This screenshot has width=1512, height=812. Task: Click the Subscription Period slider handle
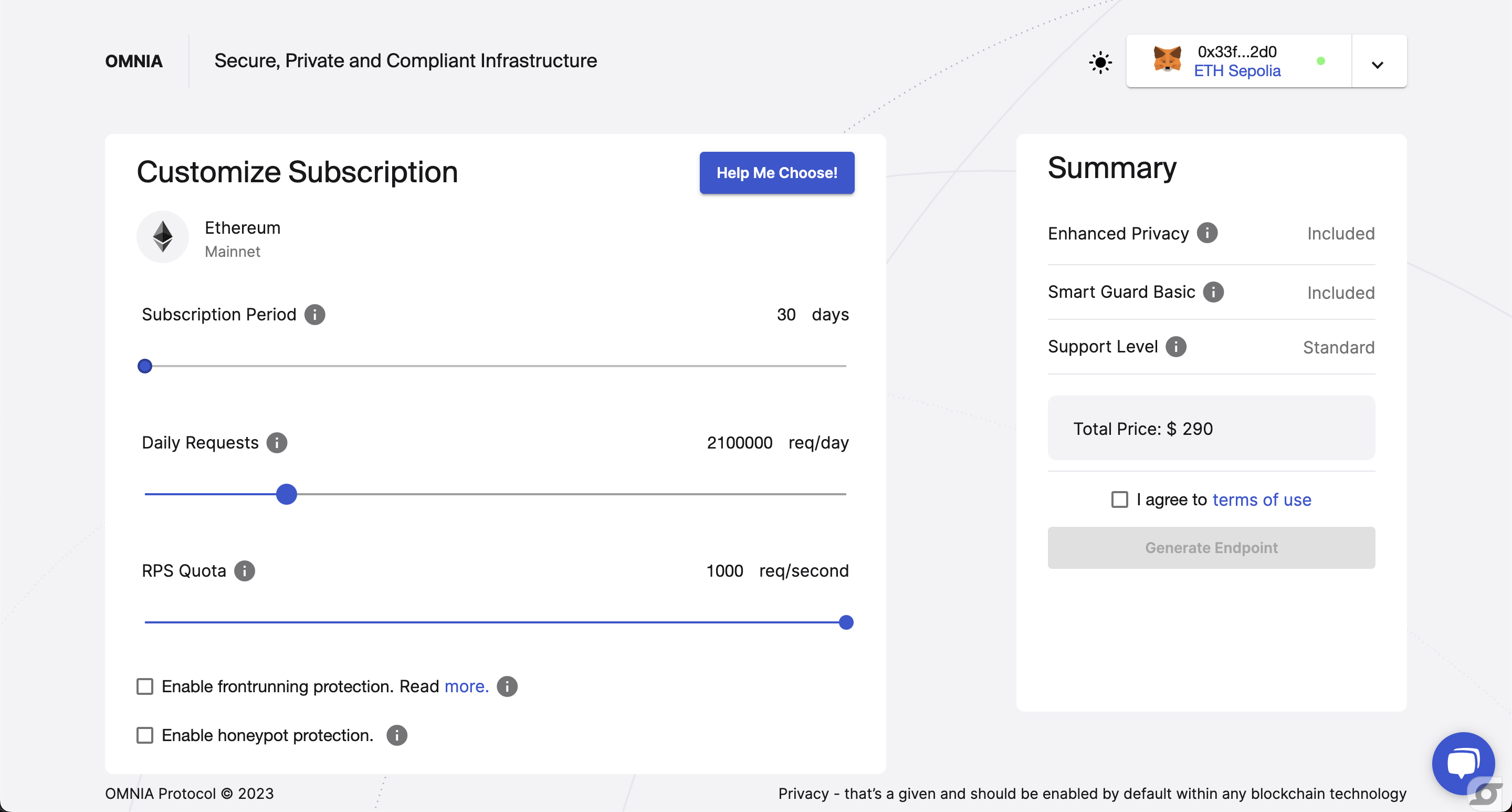tap(145, 367)
